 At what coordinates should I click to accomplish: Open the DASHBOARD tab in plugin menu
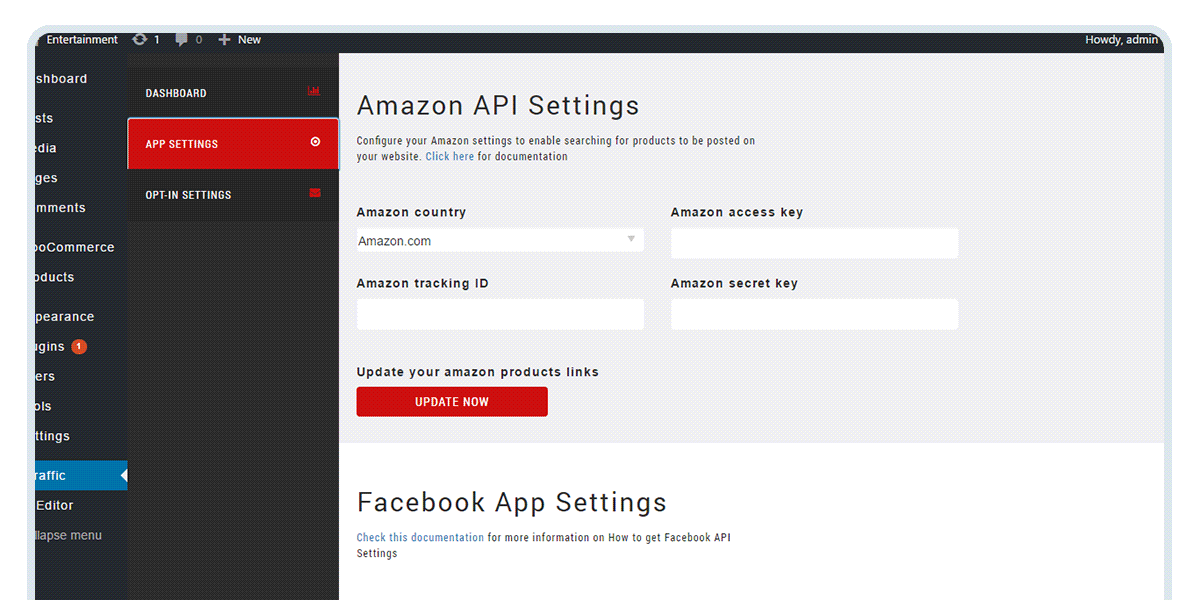233,92
